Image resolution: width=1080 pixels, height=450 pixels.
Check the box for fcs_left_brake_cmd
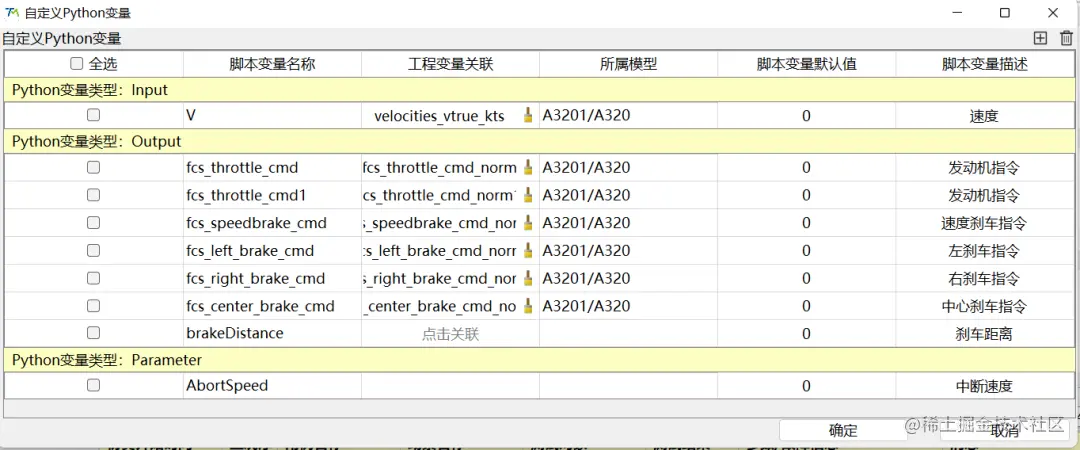(x=93, y=250)
